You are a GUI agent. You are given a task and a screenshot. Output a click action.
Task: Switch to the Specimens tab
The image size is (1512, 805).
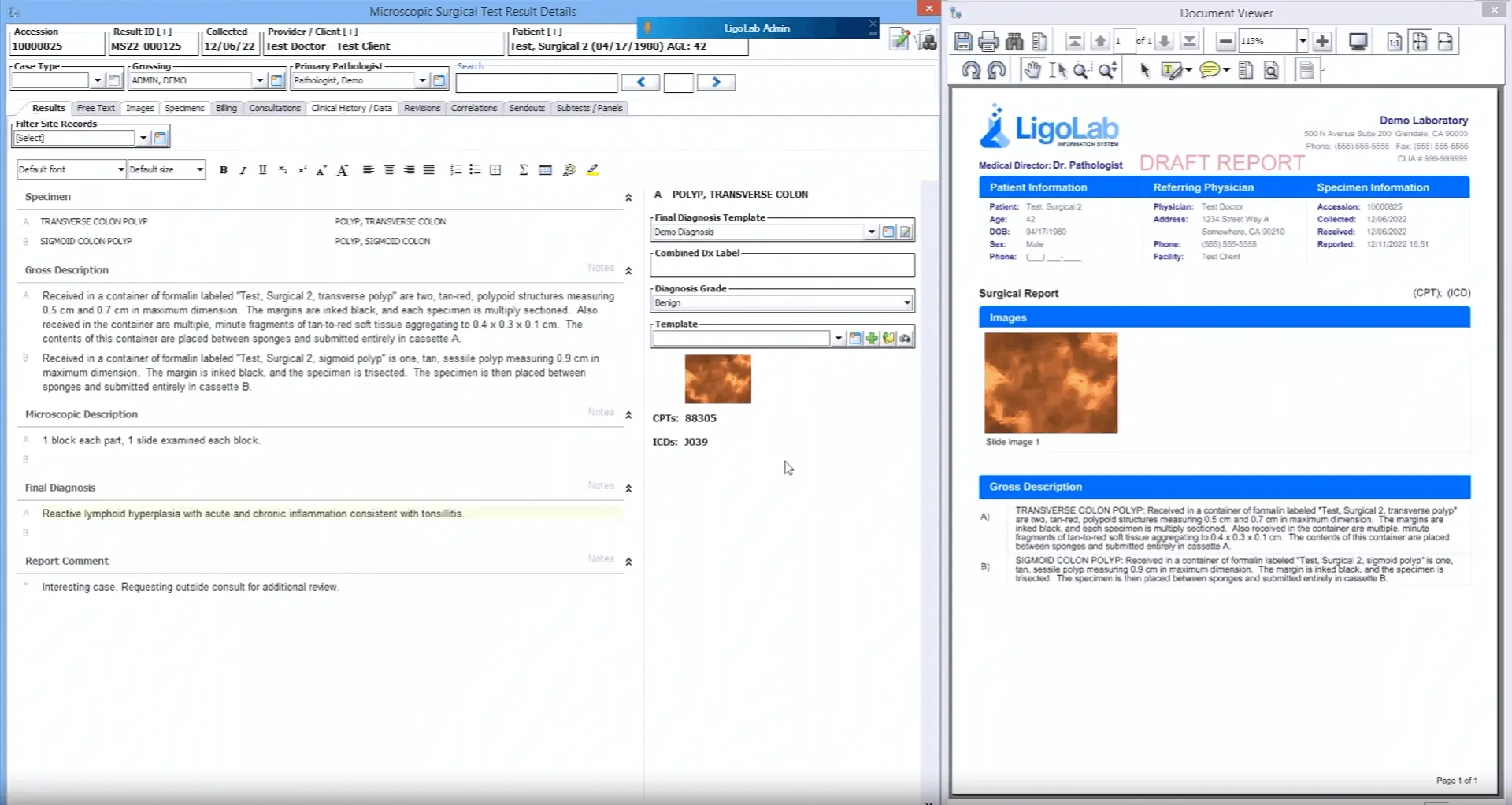(x=184, y=108)
